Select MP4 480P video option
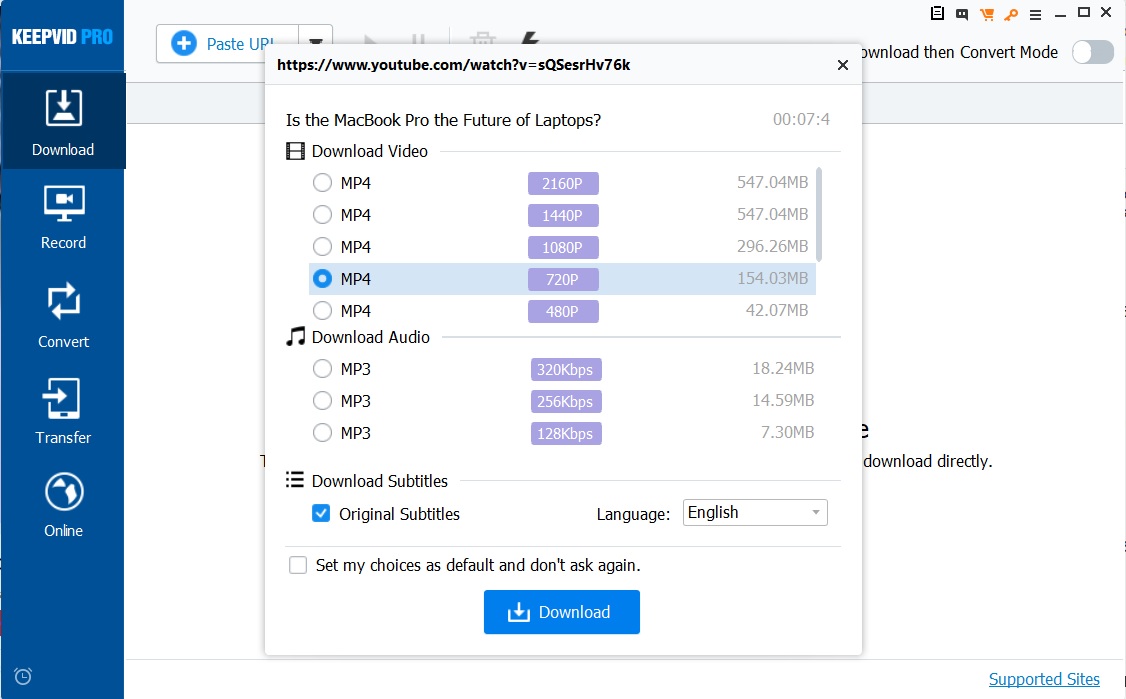The height and width of the screenshot is (699, 1126). pos(322,310)
